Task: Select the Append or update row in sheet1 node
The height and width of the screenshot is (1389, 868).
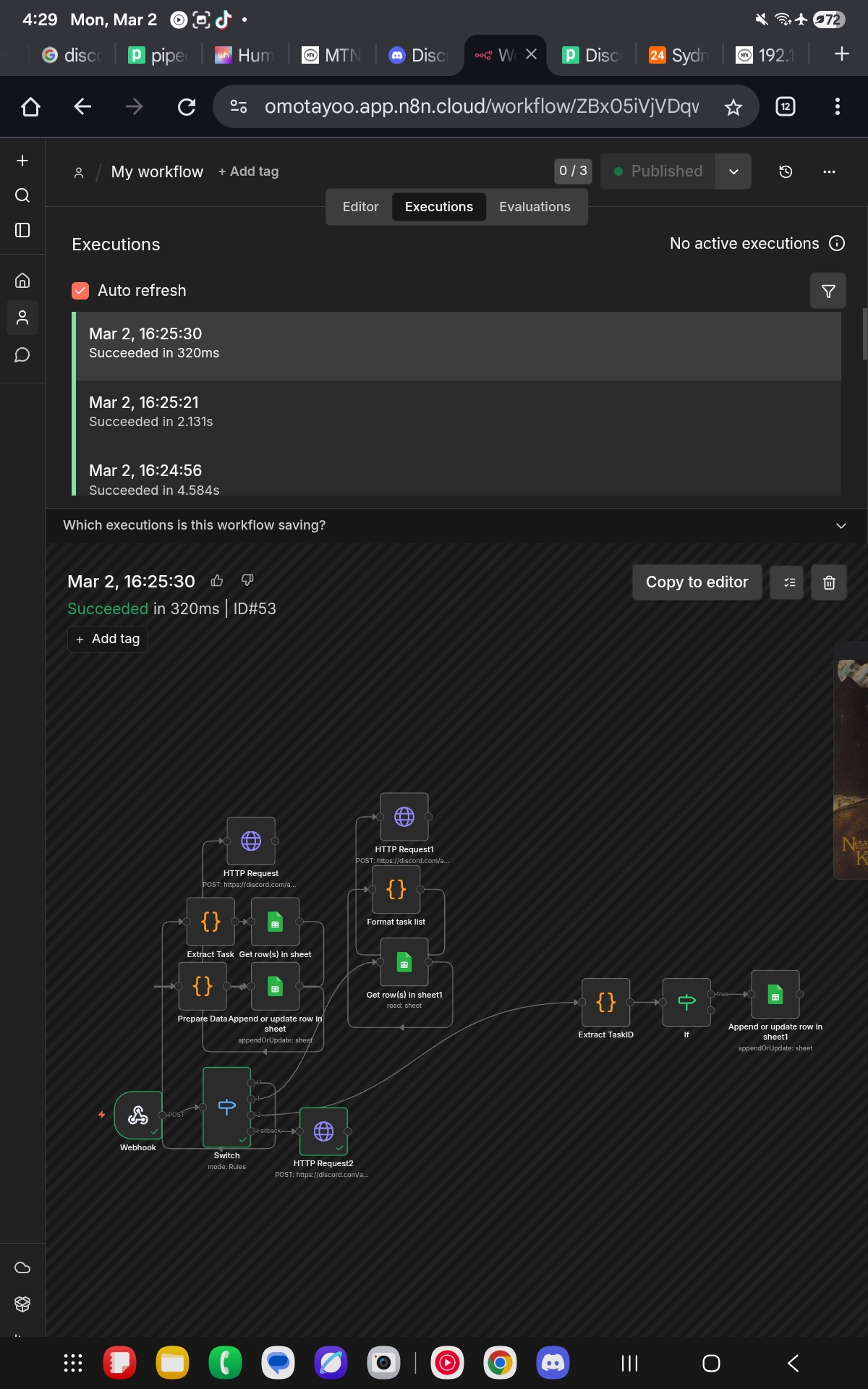Action: [x=775, y=995]
